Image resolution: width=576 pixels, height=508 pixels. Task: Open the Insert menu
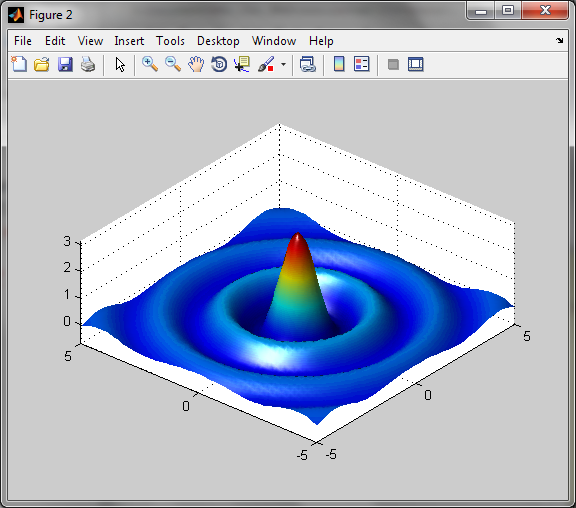click(129, 41)
